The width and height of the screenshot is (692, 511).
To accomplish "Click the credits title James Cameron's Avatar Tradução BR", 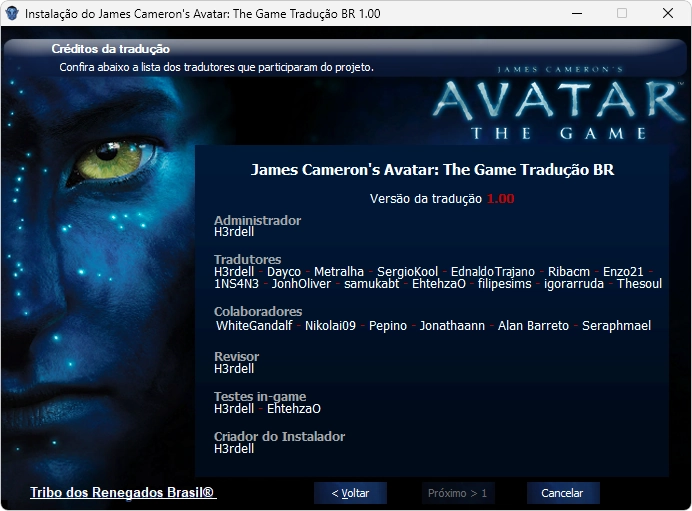I will pyautogui.click(x=432, y=169).
